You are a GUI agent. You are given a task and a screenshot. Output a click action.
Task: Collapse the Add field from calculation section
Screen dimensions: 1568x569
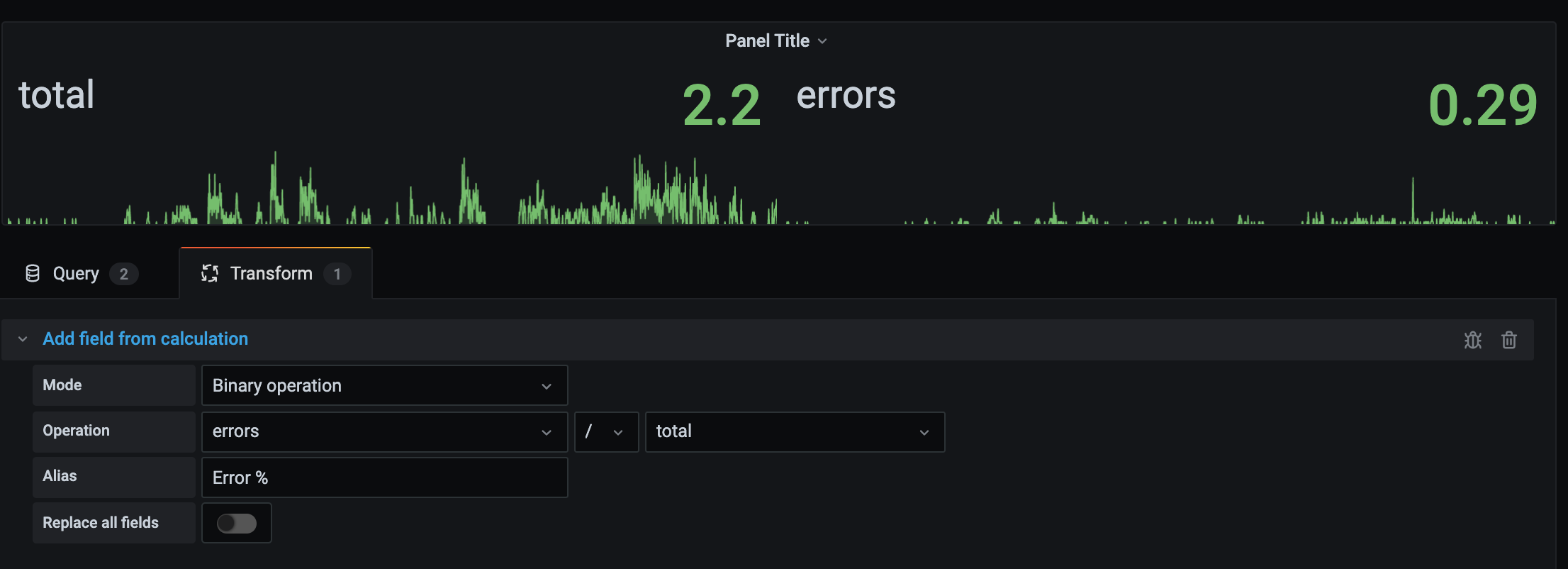point(23,339)
